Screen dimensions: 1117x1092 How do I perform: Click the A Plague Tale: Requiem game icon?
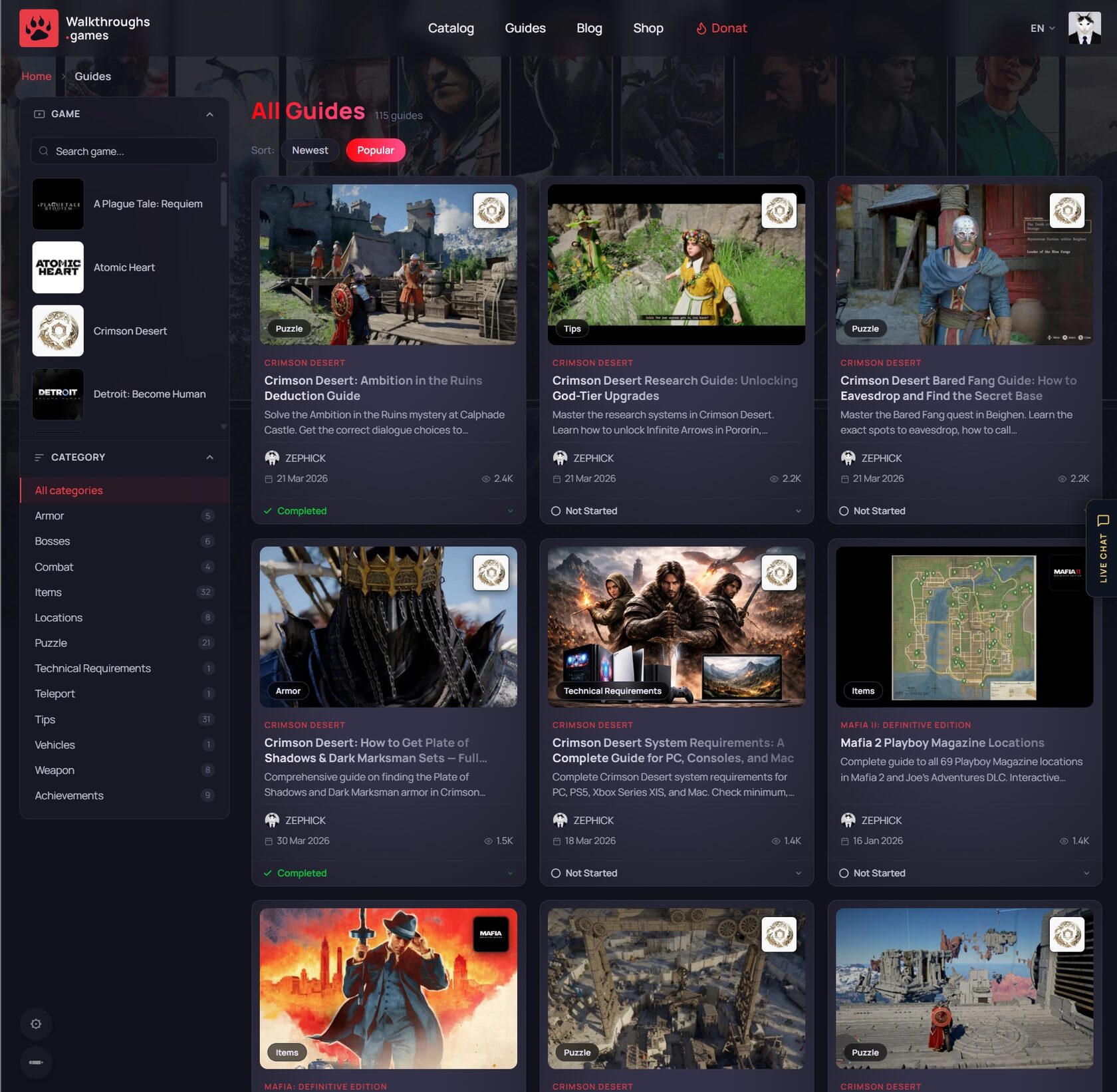coord(58,204)
